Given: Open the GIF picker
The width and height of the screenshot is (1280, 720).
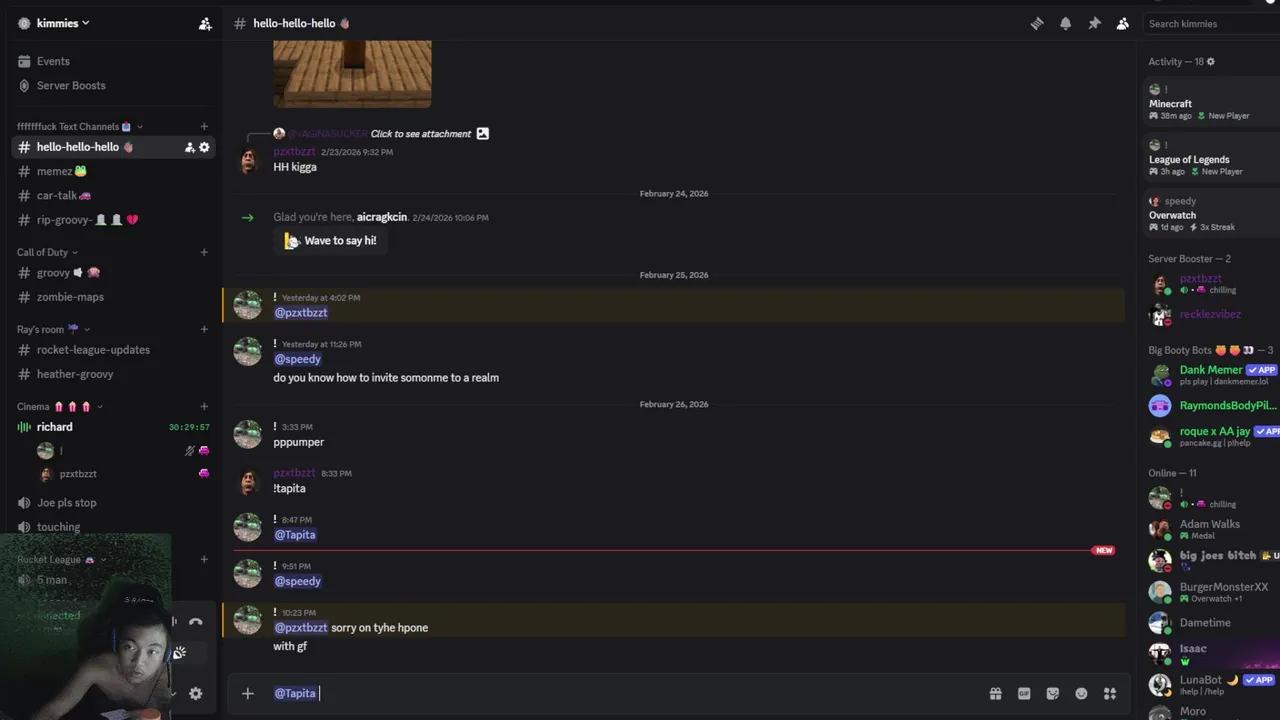Looking at the screenshot, I should [x=1024, y=693].
